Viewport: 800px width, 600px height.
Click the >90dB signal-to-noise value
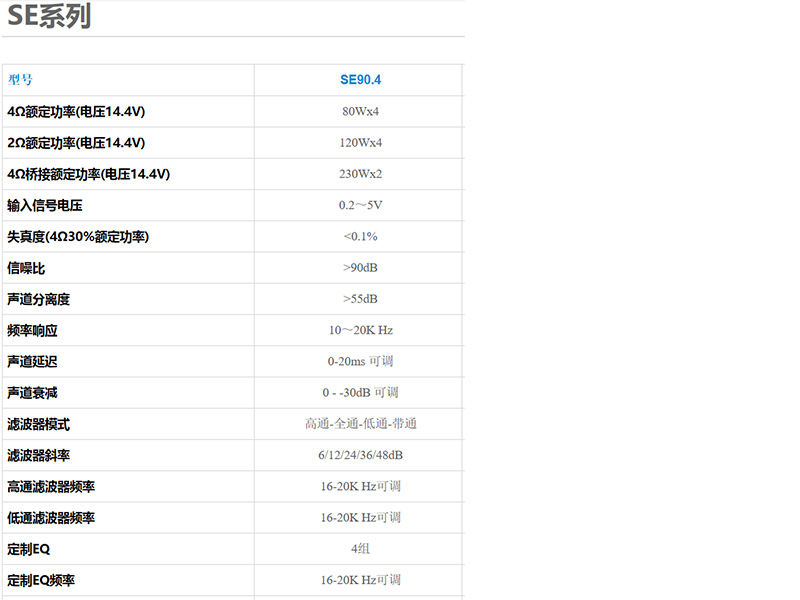click(x=360, y=268)
